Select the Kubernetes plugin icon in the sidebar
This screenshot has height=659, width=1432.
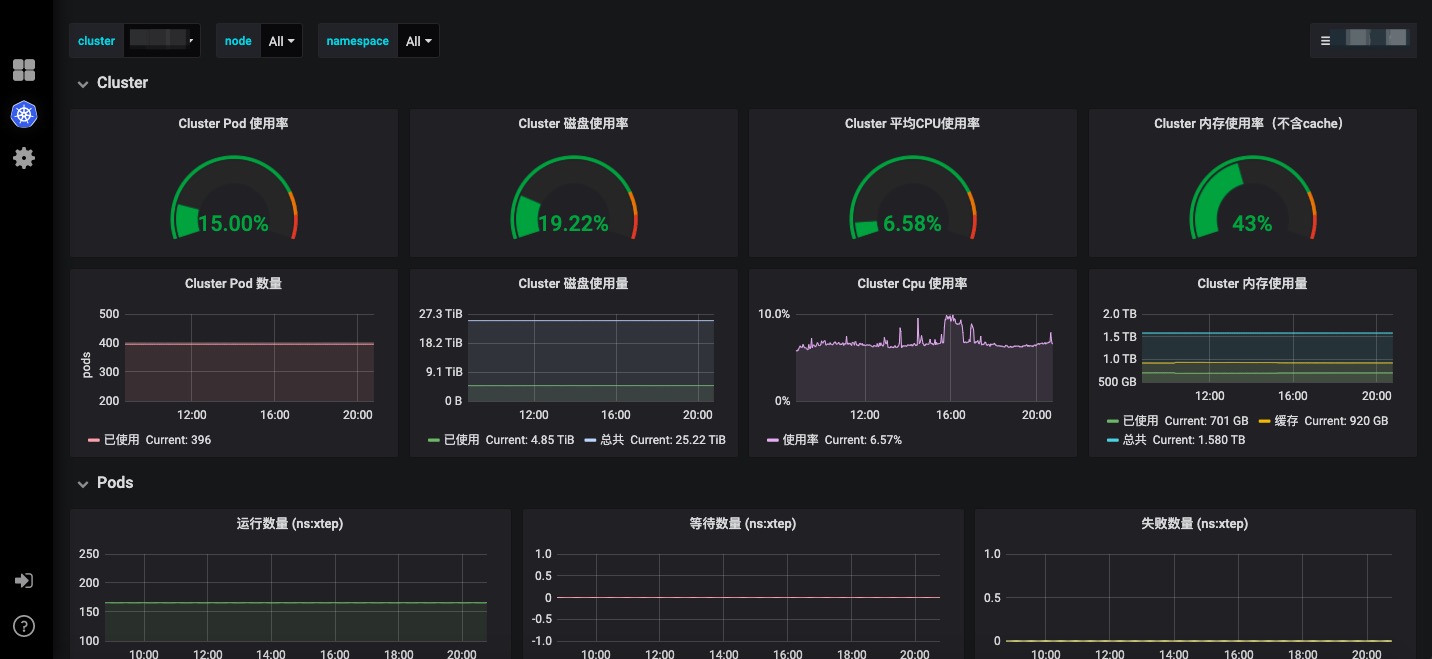[24, 114]
